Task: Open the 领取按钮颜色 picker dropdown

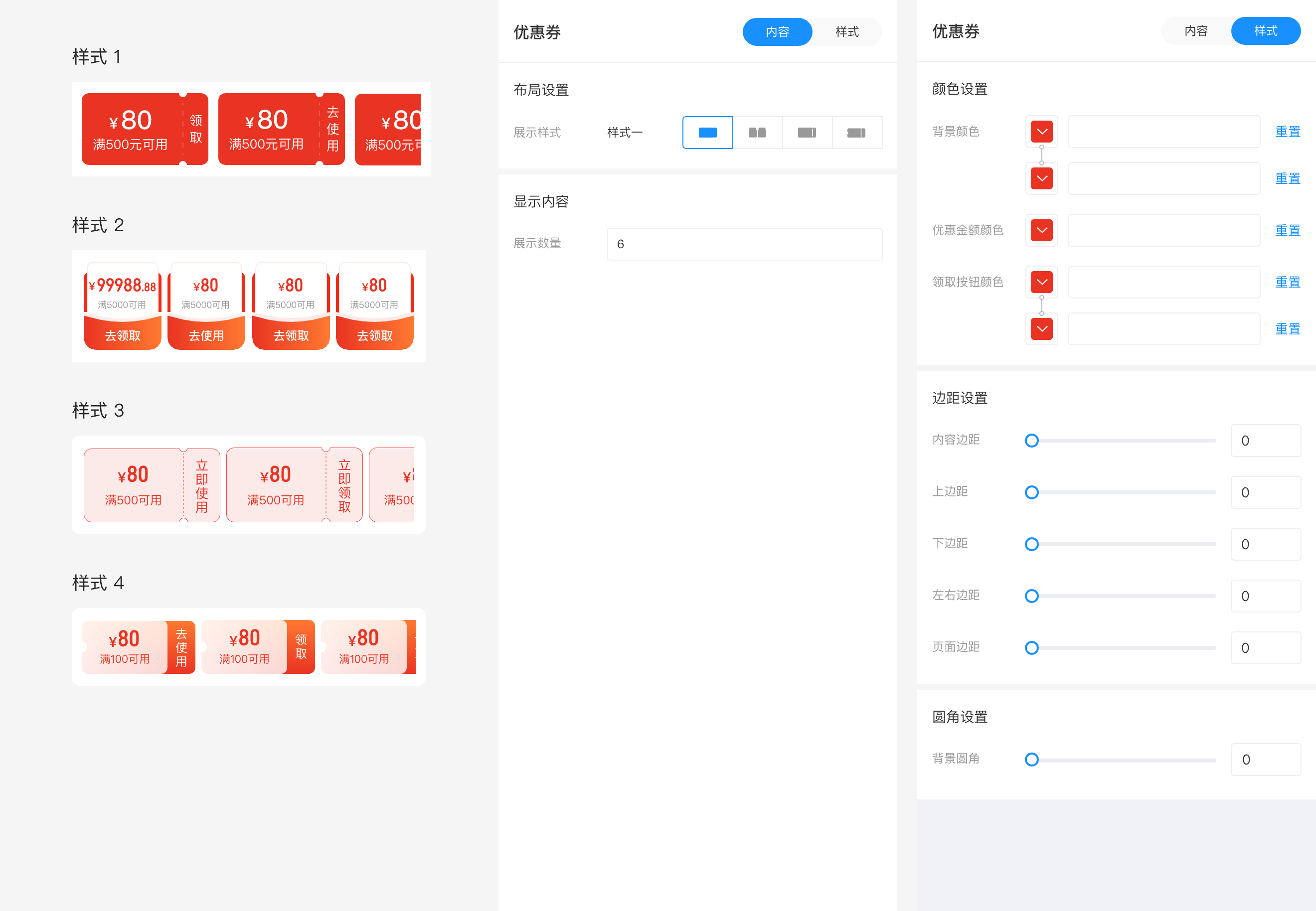Action: click(1041, 282)
